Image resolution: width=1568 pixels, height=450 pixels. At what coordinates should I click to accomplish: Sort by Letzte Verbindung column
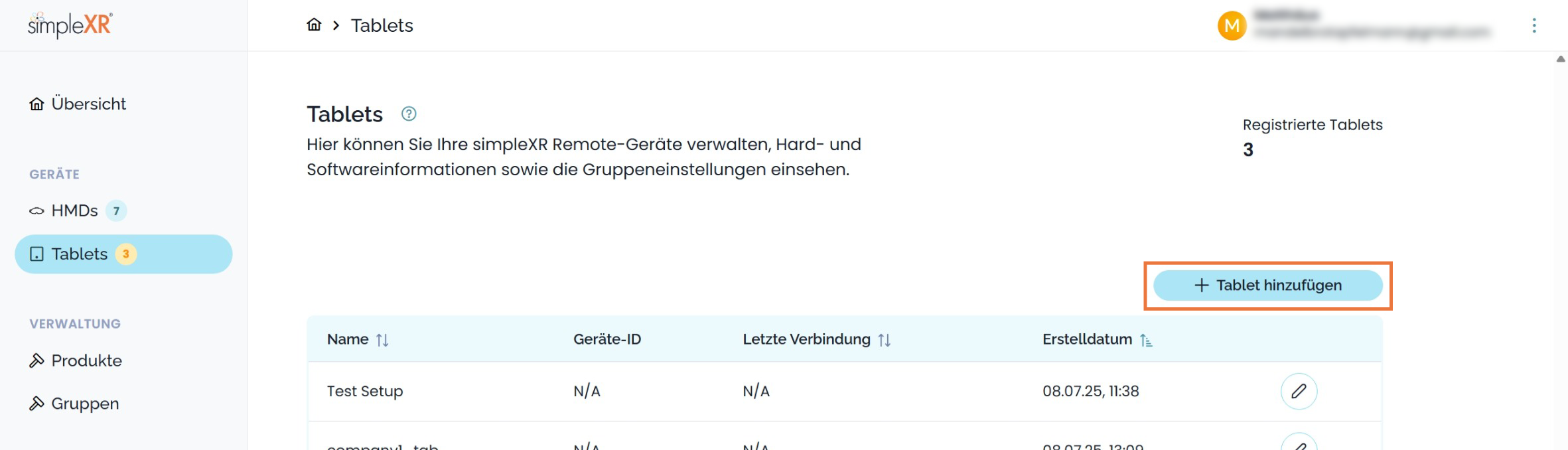pyautogui.click(x=884, y=340)
